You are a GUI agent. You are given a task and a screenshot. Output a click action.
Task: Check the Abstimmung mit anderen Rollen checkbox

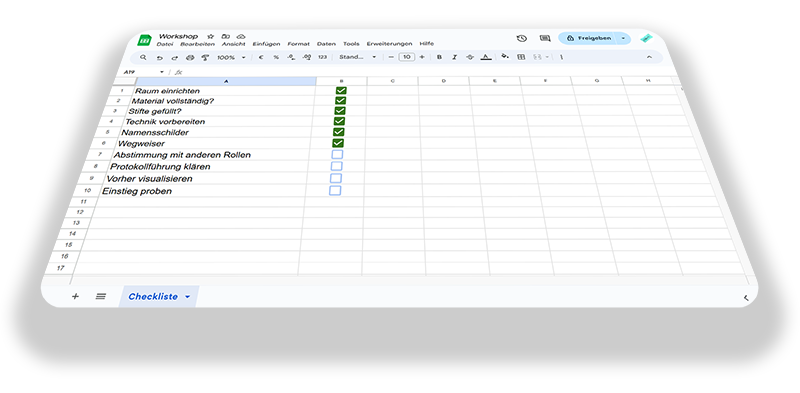pyautogui.click(x=337, y=154)
